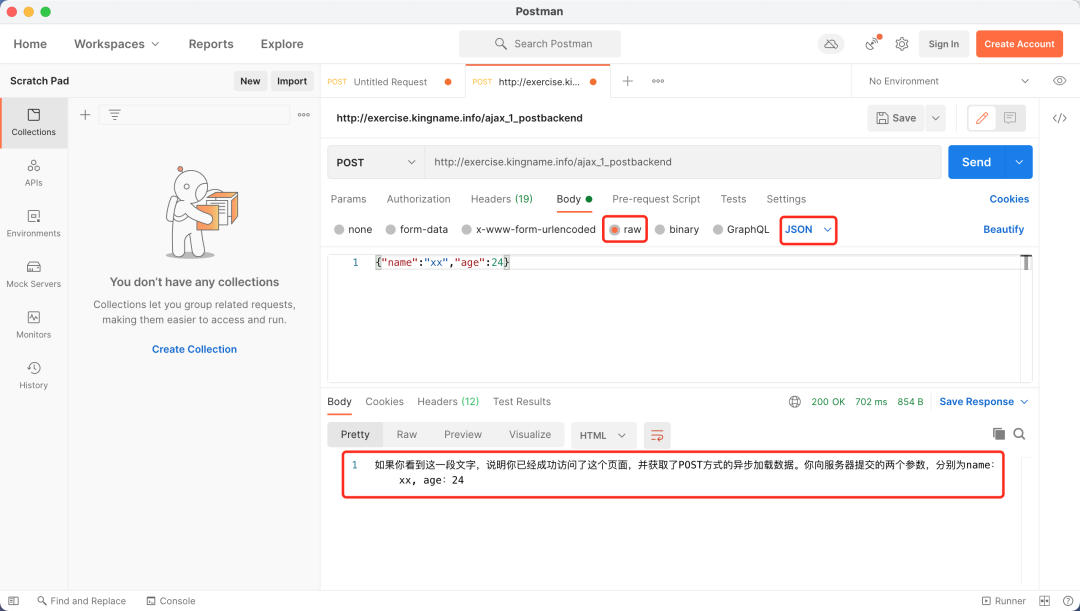The height and width of the screenshot is (611, 1080).
Task: Select the x-www-form-urlencoded radio
Action: click(x=466, y=229)
